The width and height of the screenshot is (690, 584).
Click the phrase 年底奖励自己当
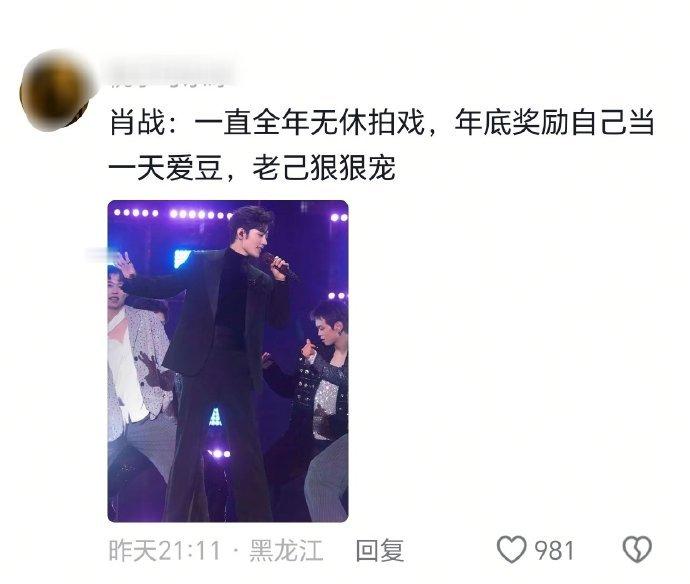point(554,122)
